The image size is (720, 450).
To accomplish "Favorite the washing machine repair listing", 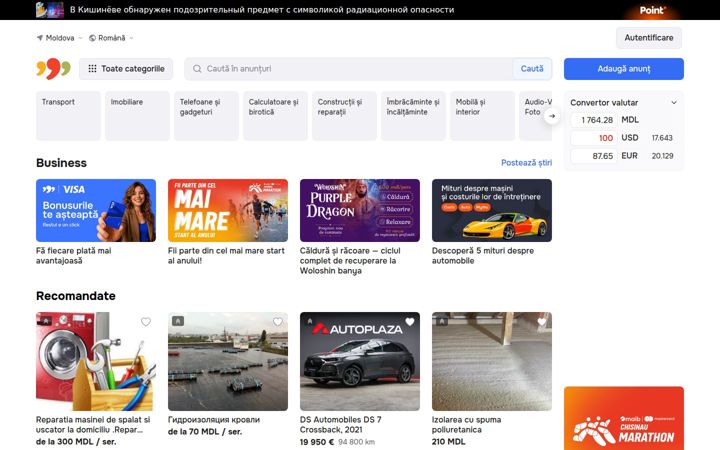I will tap(146, 322).
